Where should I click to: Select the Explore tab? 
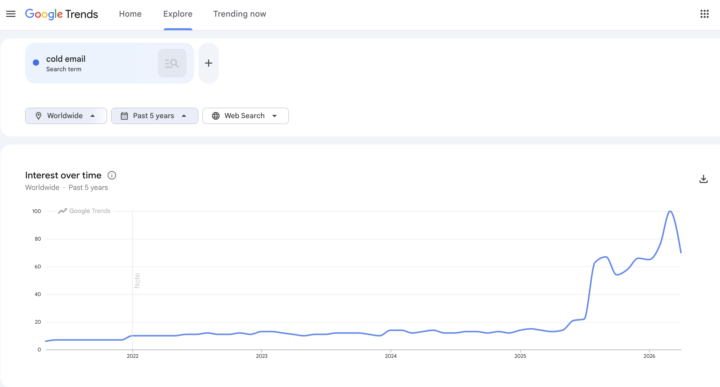[178, 14]
